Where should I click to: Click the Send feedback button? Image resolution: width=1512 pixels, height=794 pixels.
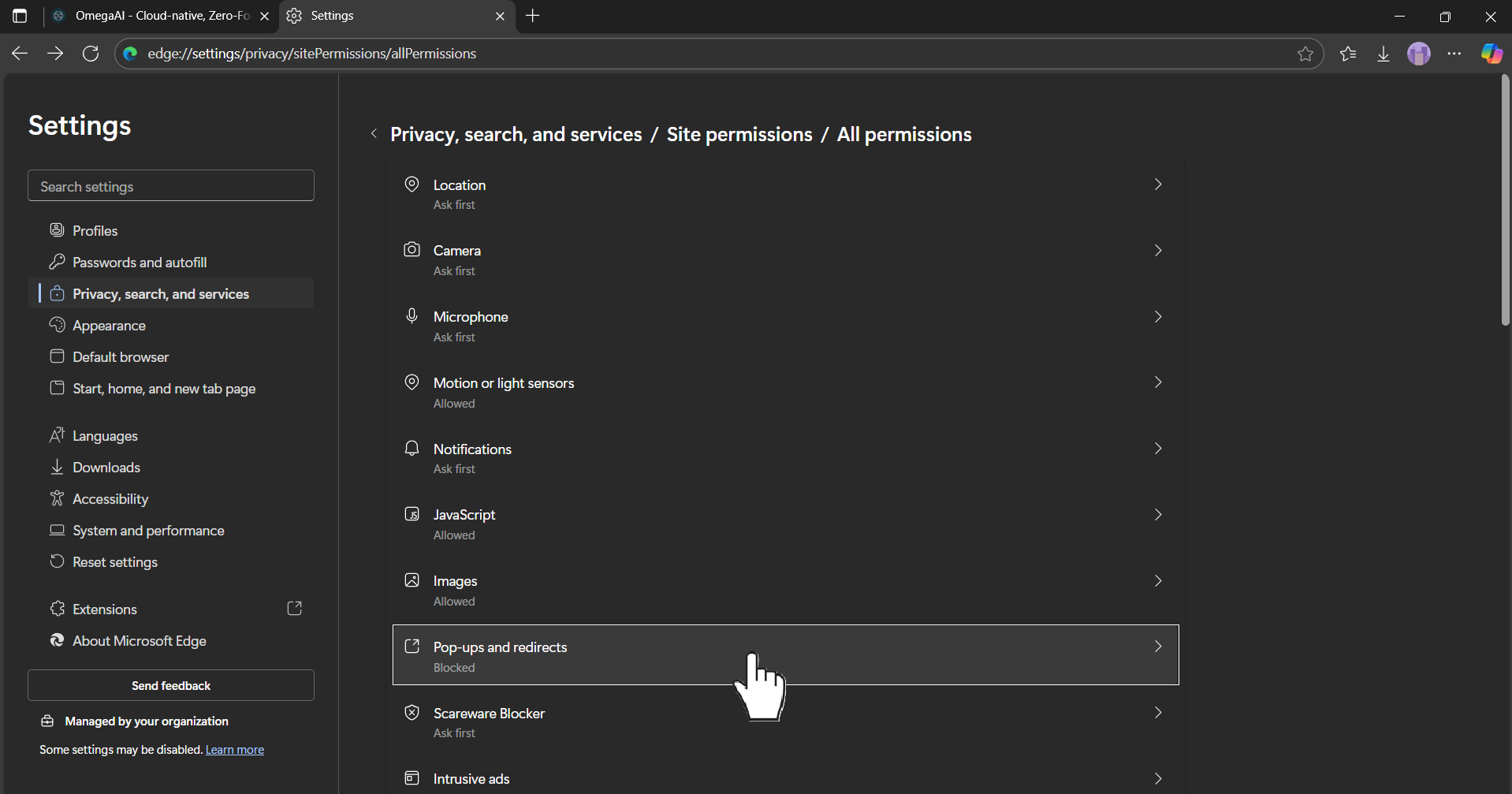(170, 685)
